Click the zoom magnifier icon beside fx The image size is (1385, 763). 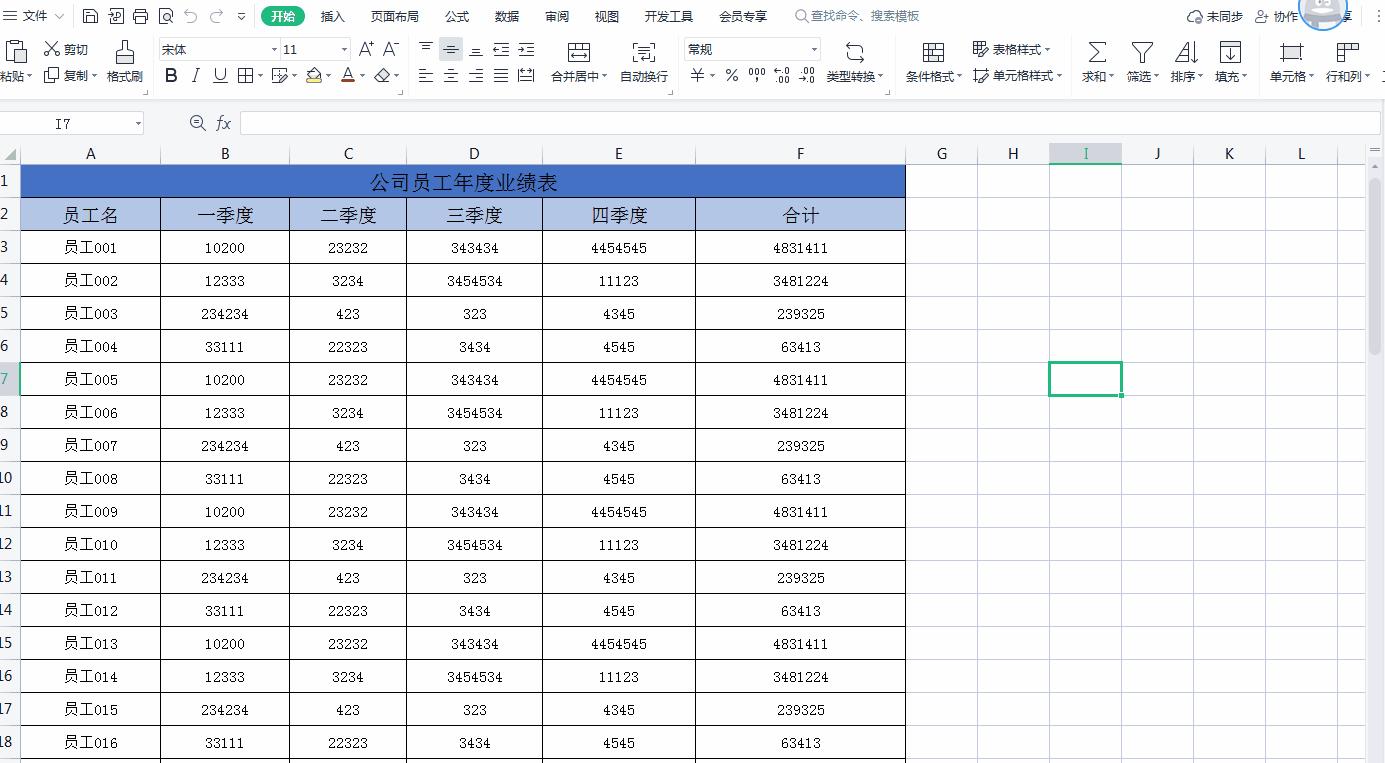[198, 123]
